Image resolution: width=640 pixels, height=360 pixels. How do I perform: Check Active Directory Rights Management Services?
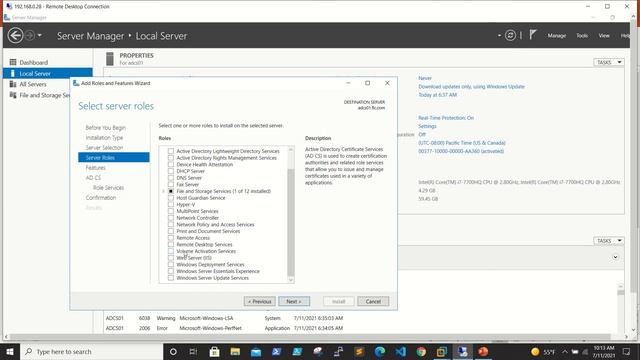tap(171, 158)
